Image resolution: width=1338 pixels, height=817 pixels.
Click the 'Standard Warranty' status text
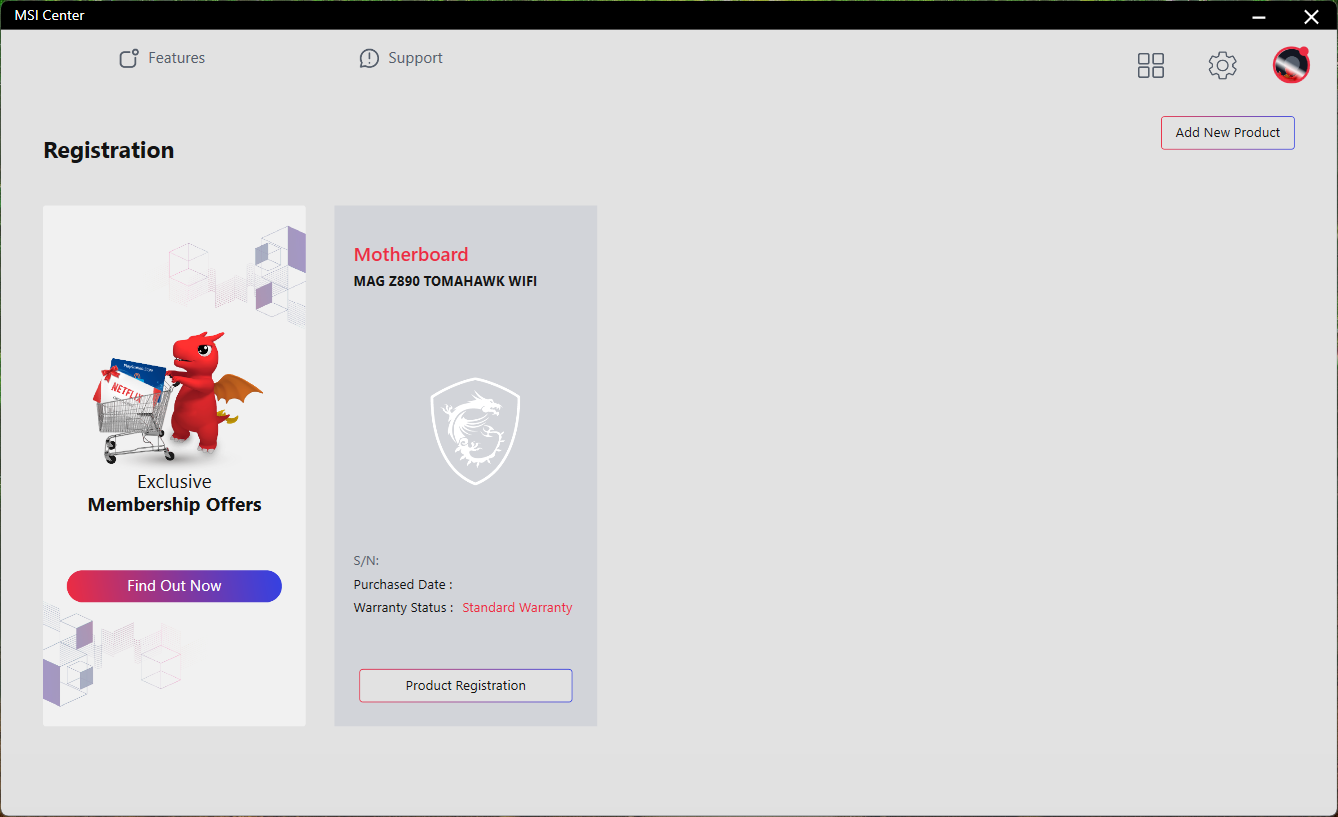coord(517,608)
